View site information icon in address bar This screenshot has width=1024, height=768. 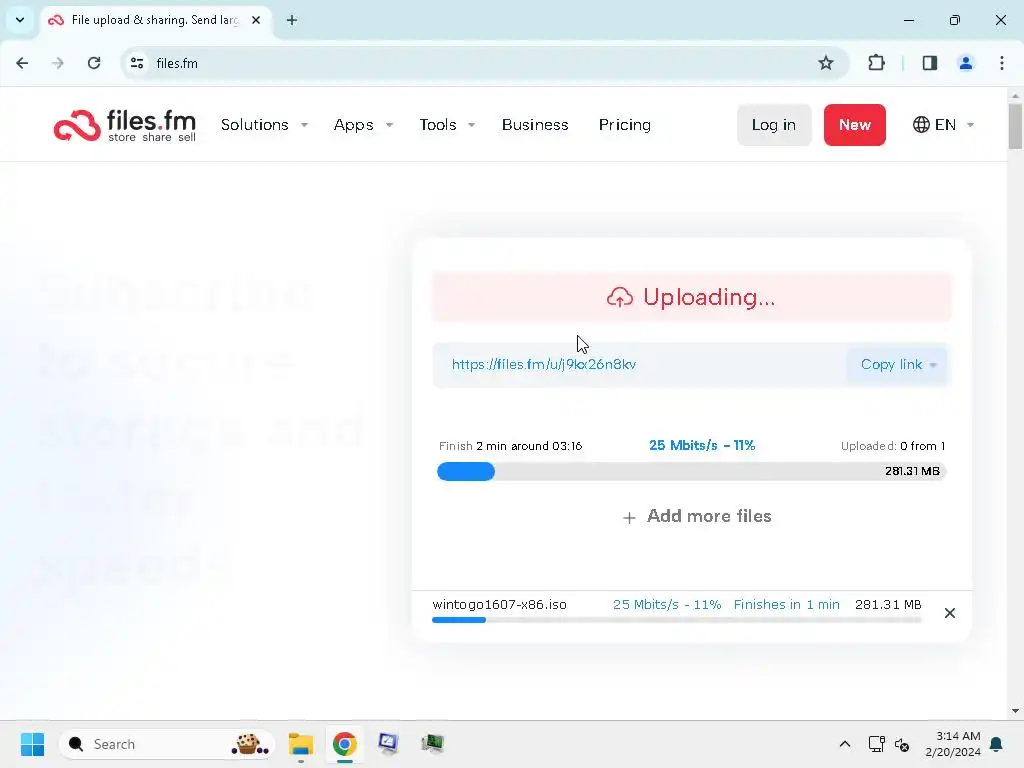pos(137,63)
